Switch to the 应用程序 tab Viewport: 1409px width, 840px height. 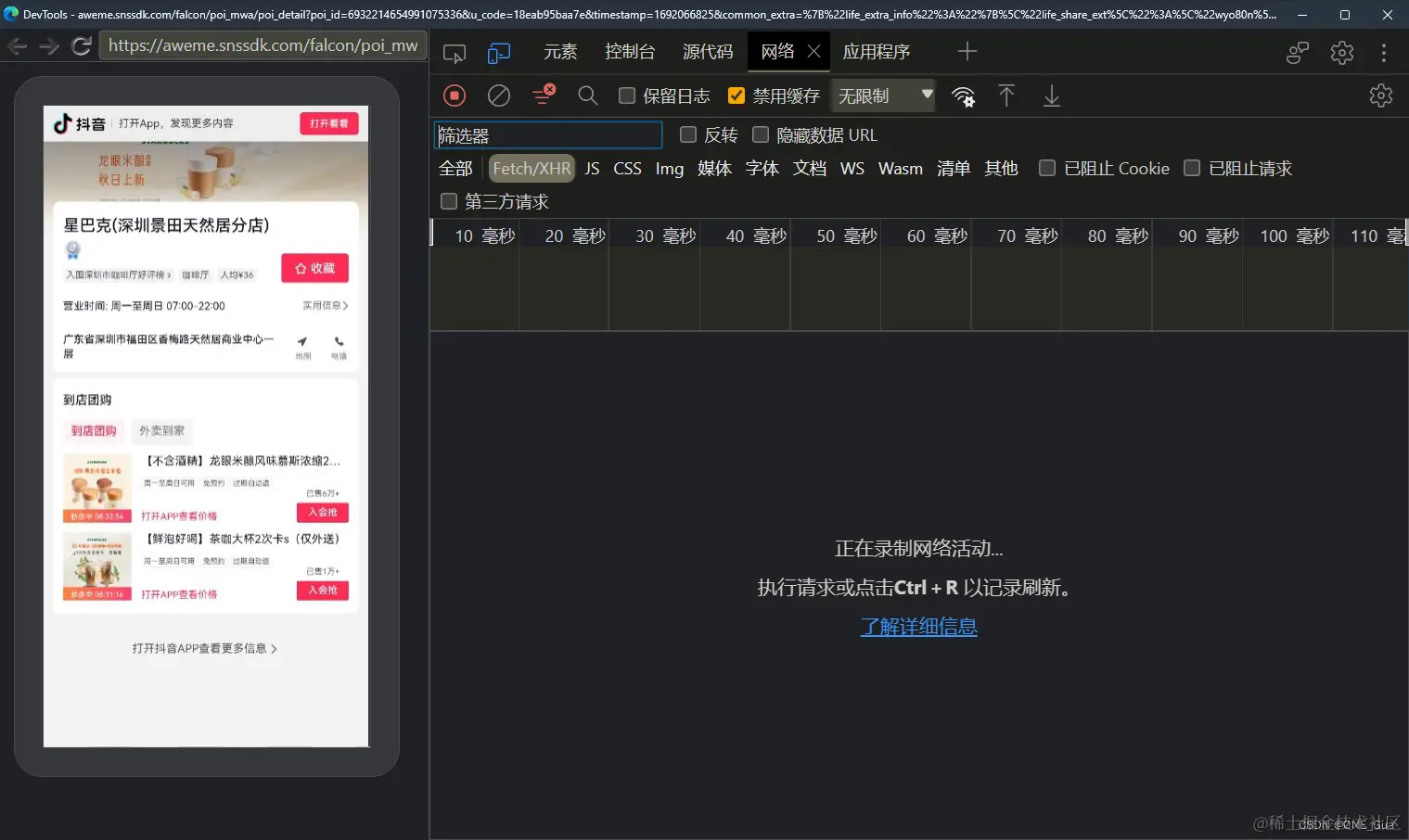tap(876, 52)
